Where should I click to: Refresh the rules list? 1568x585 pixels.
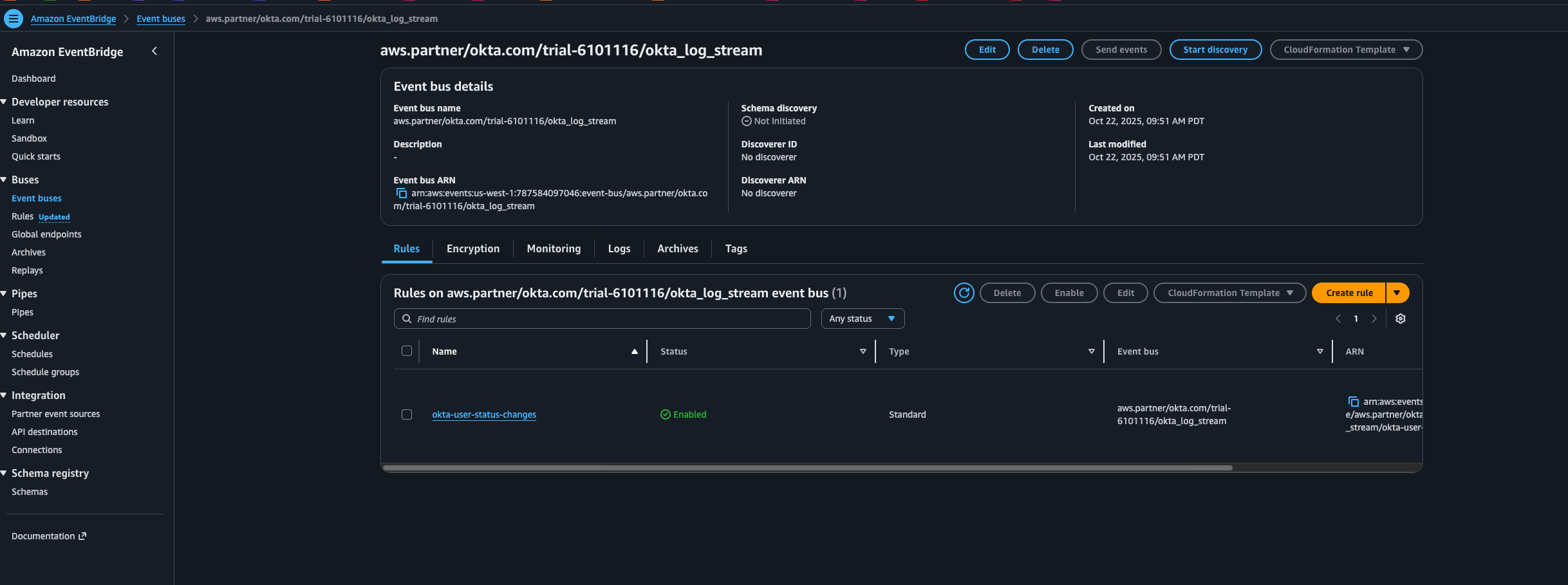coord(964,293)
